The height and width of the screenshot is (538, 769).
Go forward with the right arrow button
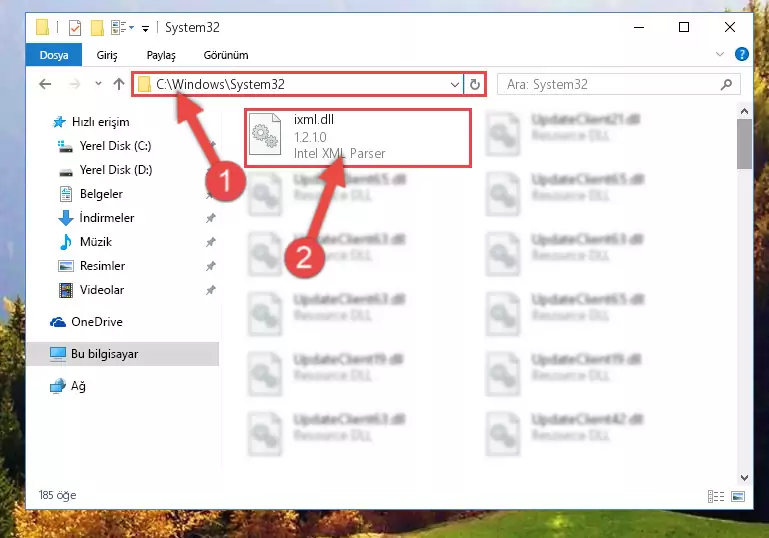[74, 84]
